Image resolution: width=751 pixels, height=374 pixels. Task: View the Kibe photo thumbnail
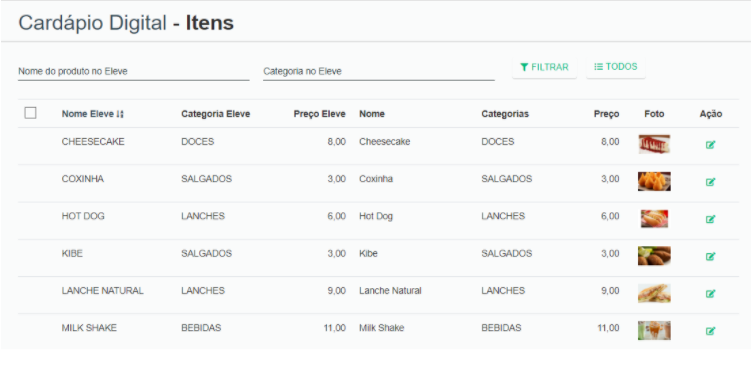click(654, 256)
